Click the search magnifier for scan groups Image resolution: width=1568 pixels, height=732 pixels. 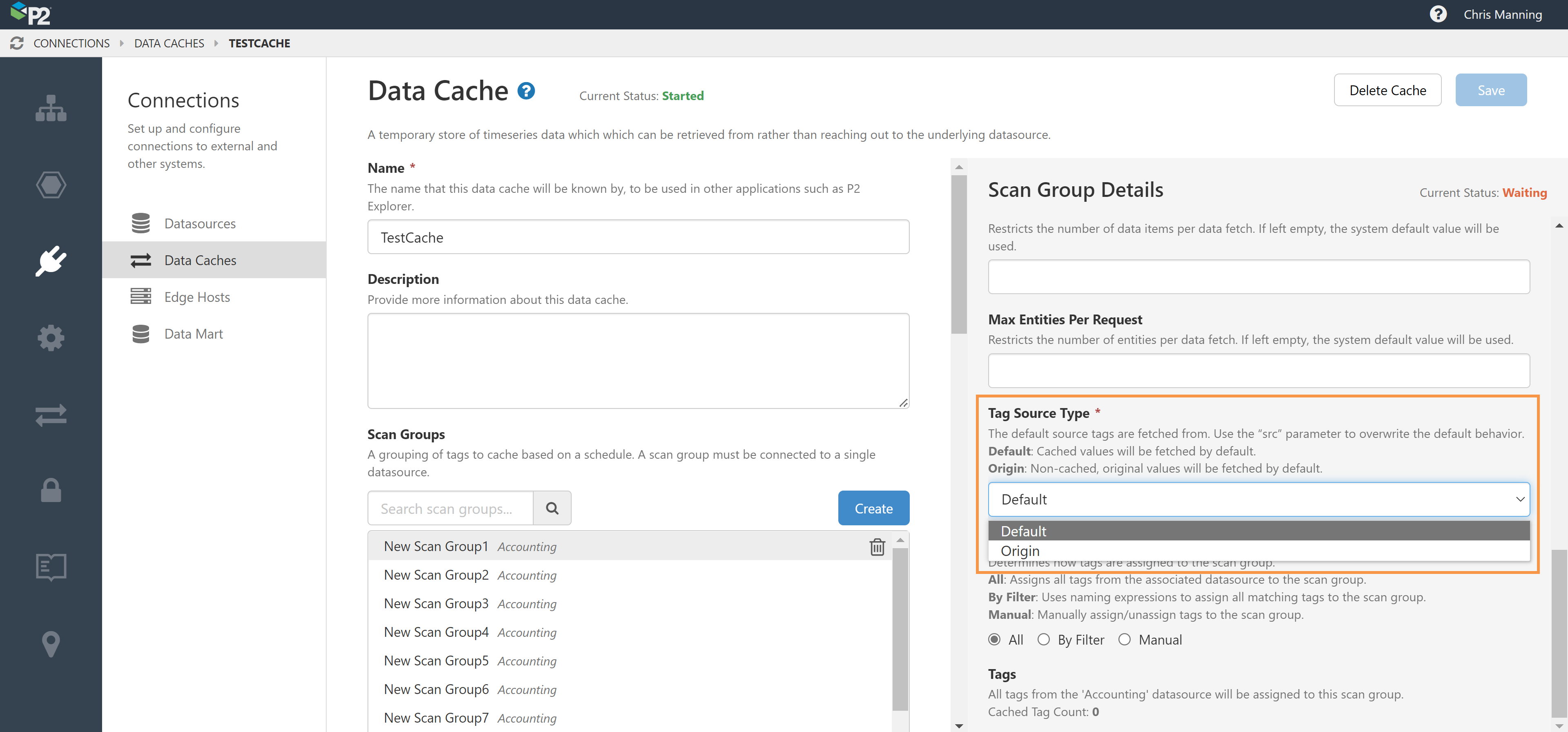click(x=552, y=508)
